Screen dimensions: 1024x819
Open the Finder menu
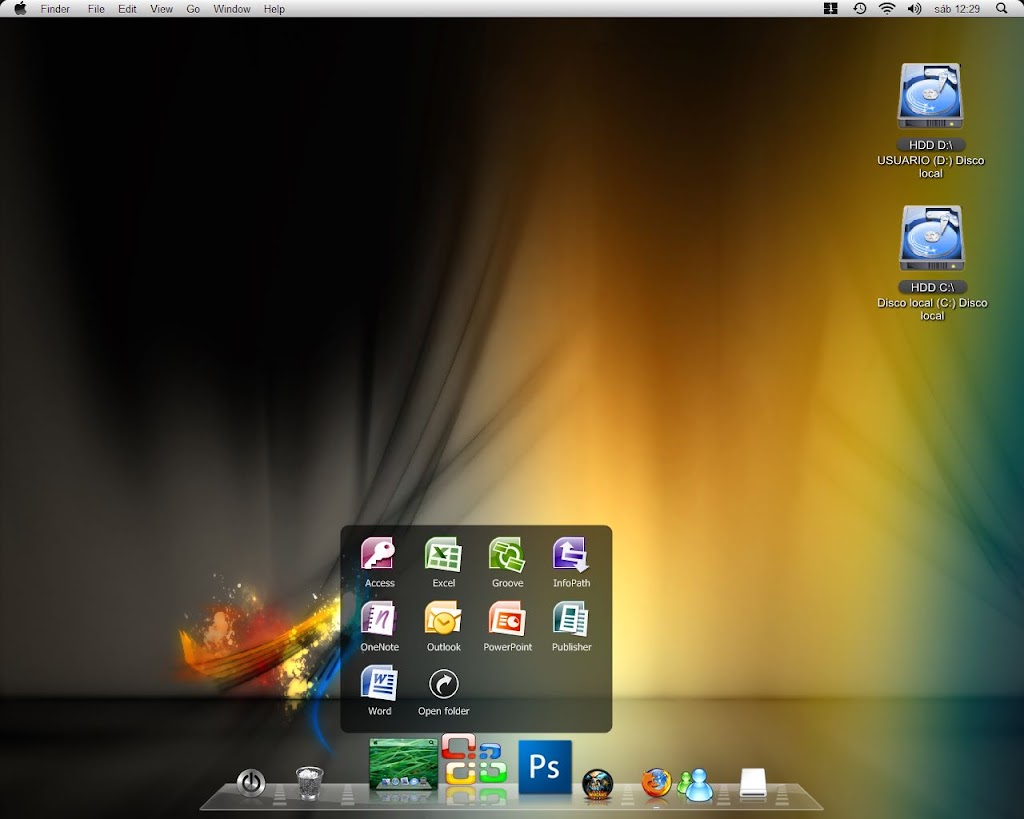55,9
